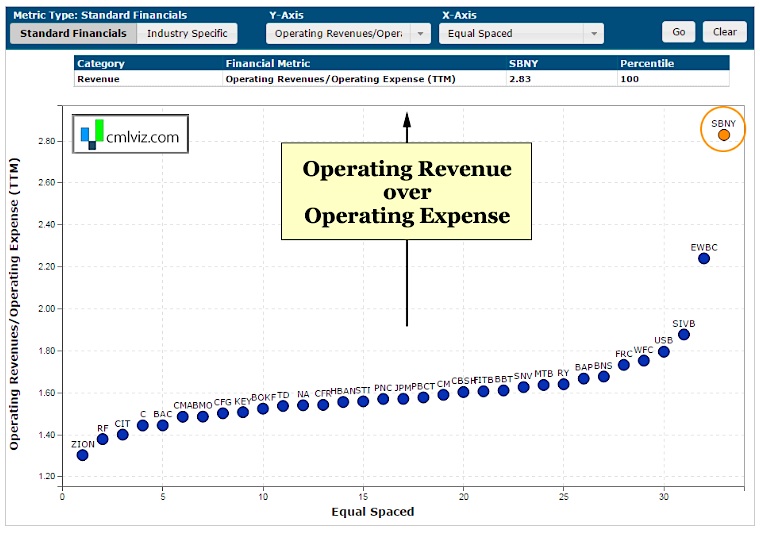Select the USB data point
760x533 pixels.
coord(664,352)
